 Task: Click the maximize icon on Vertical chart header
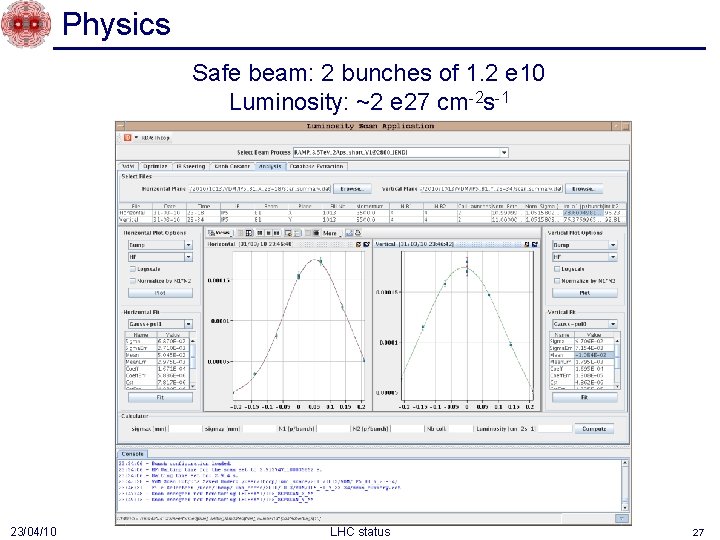(527, 244)
